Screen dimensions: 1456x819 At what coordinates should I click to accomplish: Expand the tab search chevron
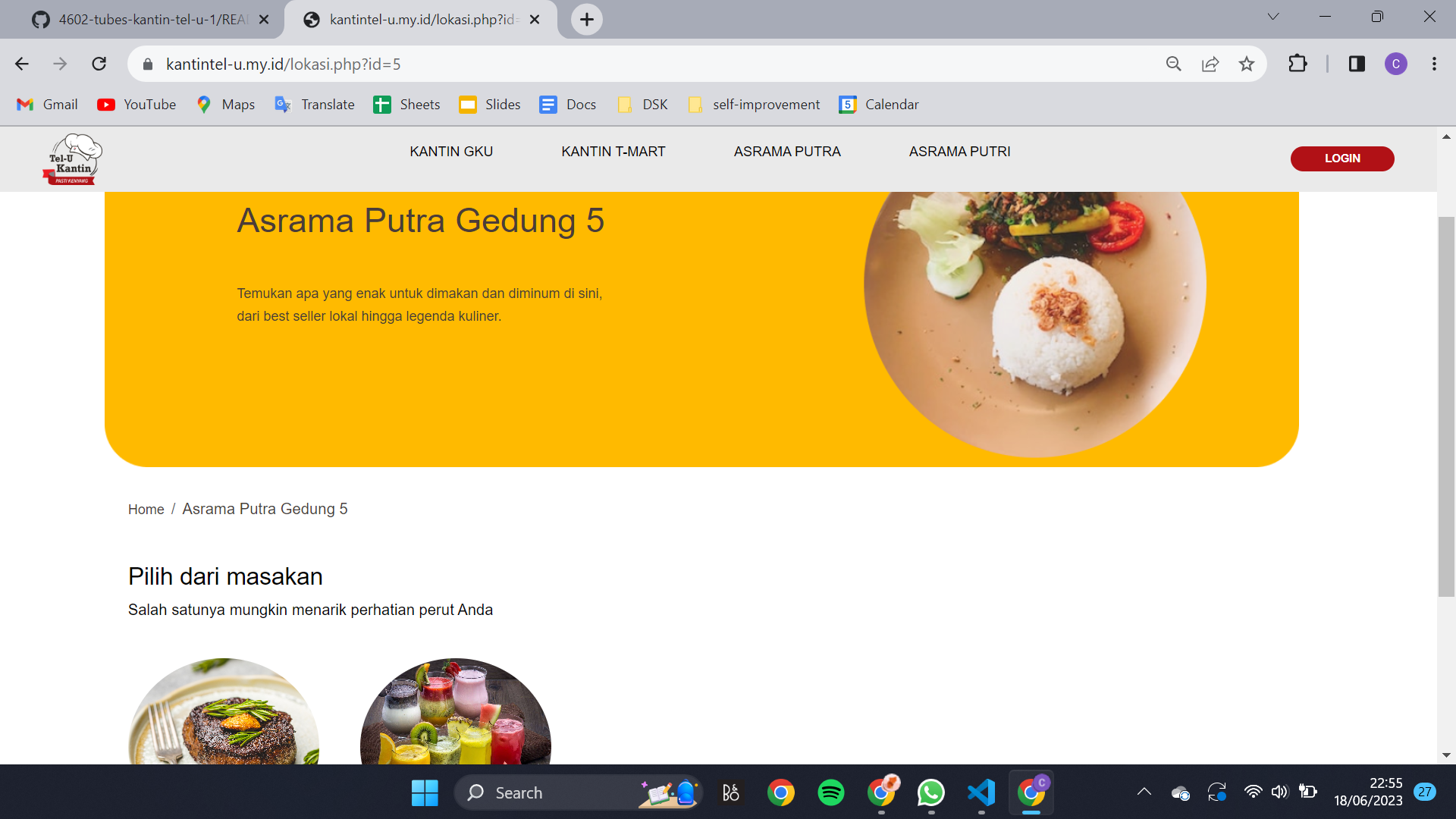click(1273, 17)
